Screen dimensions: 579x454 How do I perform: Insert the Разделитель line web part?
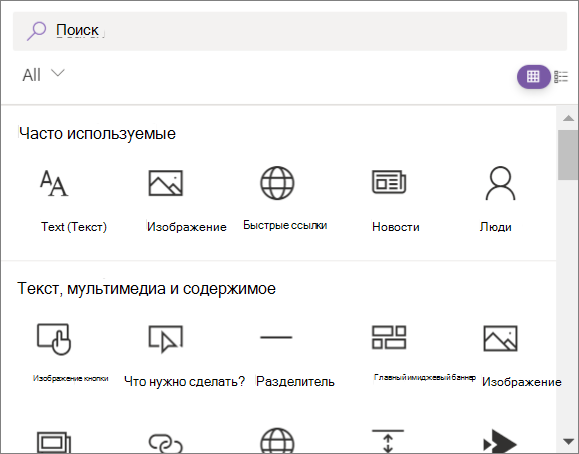pos(276,337)
